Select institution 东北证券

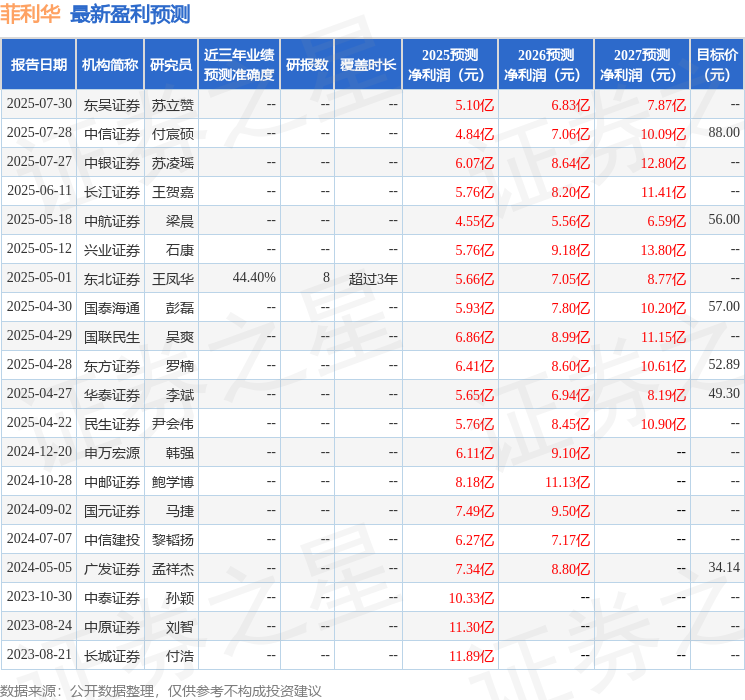(112, 279)
